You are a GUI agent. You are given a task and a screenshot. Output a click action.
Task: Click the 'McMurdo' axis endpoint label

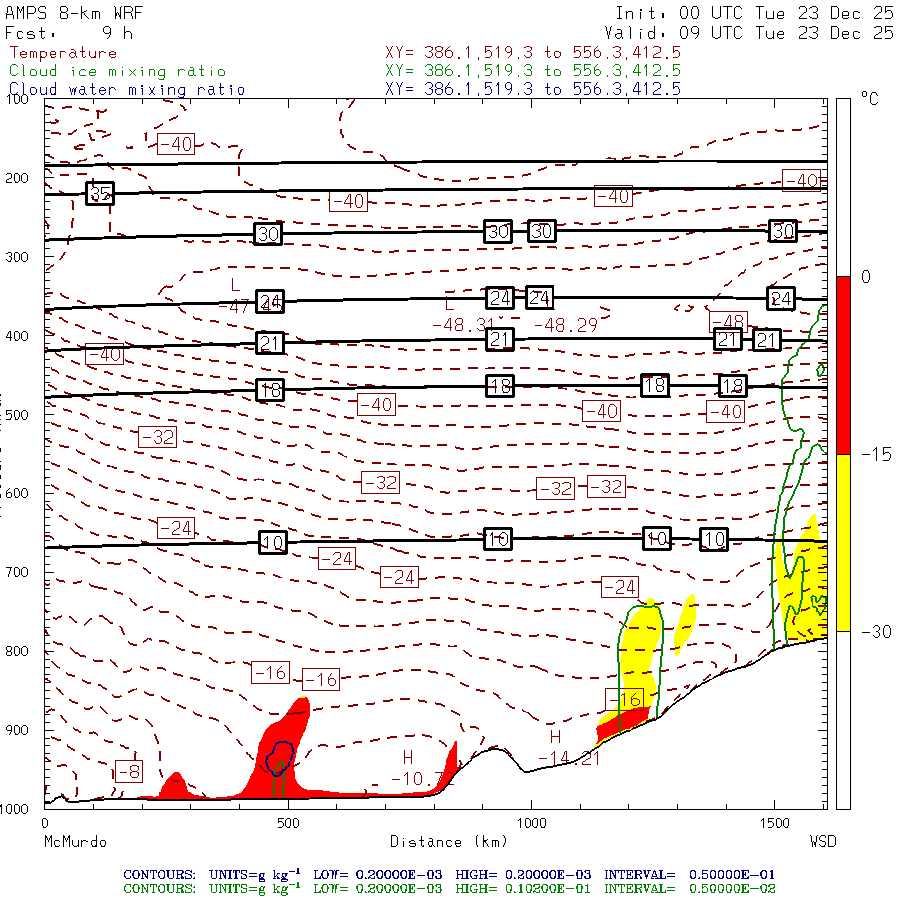(75, 842)
